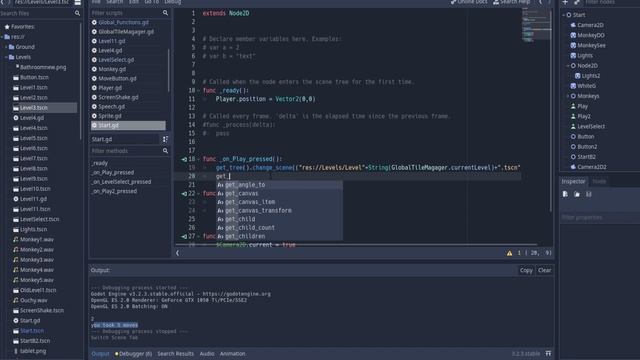Image resolution: width=640 pixels, height=360 pixels.
Task: Switch to the Inspector tab
Action: tap(573, 181)
